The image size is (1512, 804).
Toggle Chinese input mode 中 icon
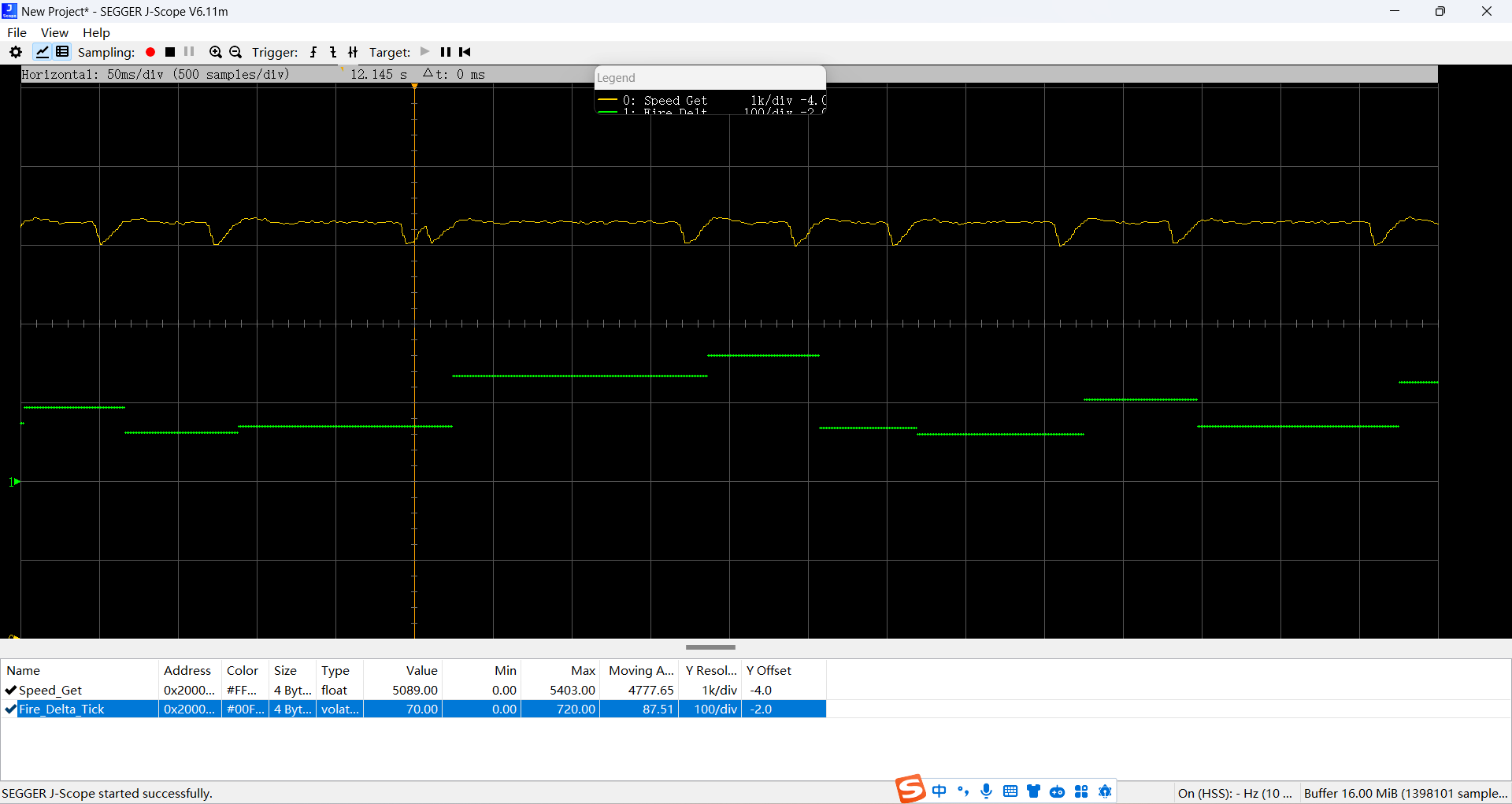pyautogui.click(x=939, y=791)
